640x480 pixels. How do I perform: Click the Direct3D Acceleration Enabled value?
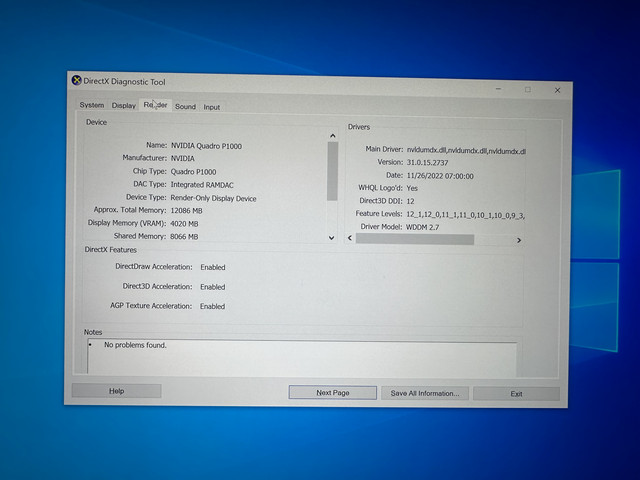(212, 287)
